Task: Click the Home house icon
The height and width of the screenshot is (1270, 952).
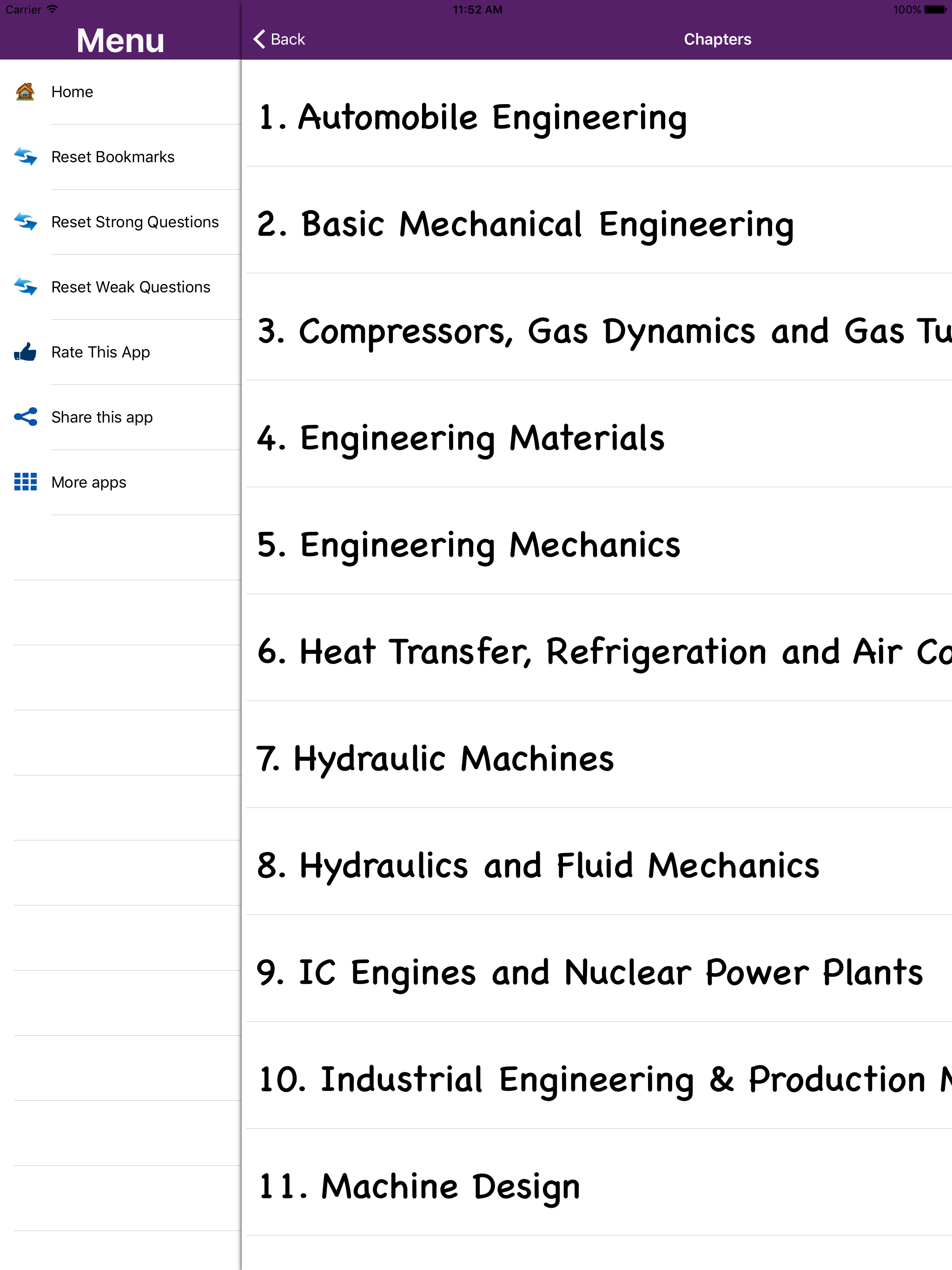Action: [25, 92]
